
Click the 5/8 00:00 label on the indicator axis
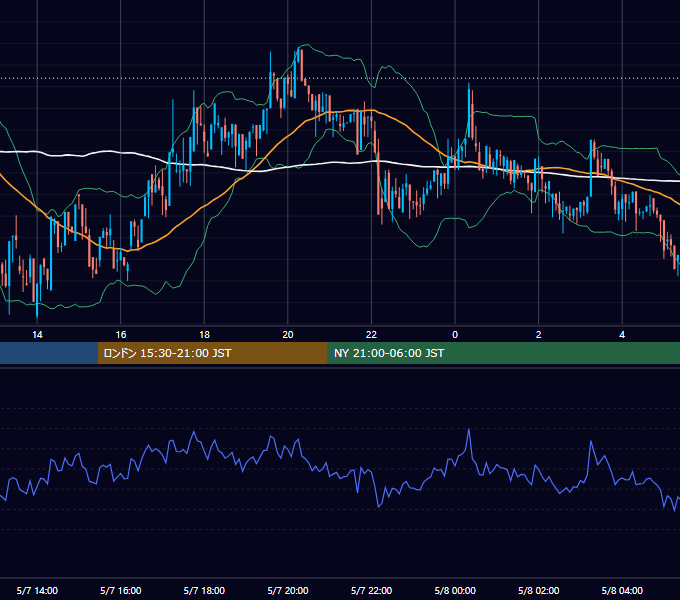pyautogui.click(x=455, y=590)
